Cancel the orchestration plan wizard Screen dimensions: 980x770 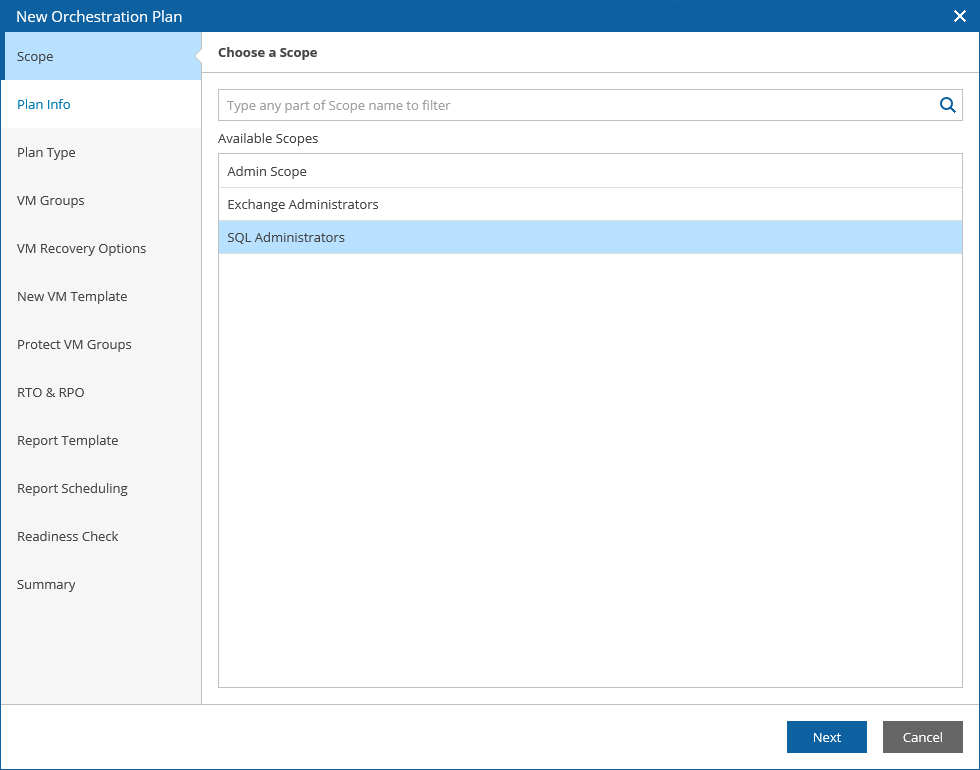922,737
